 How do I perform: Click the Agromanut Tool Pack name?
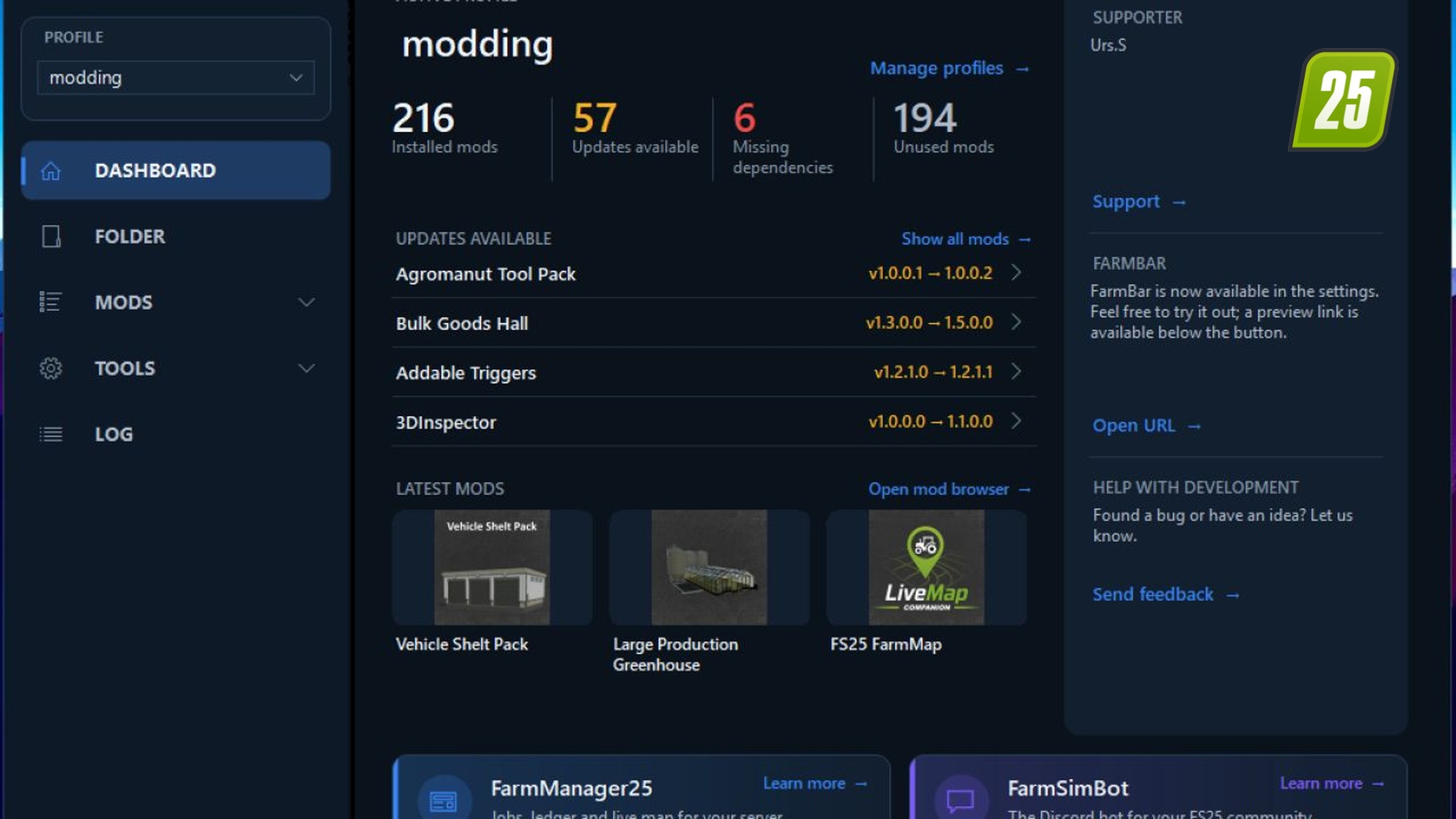(x=486, y=274)
